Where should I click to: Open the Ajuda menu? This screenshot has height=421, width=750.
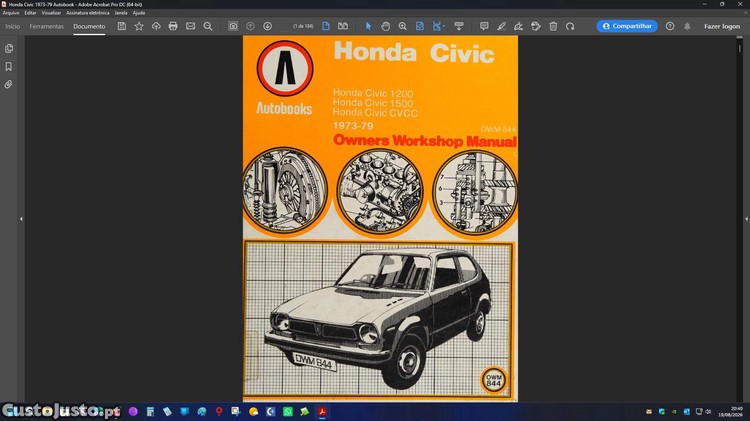point(139,13)
